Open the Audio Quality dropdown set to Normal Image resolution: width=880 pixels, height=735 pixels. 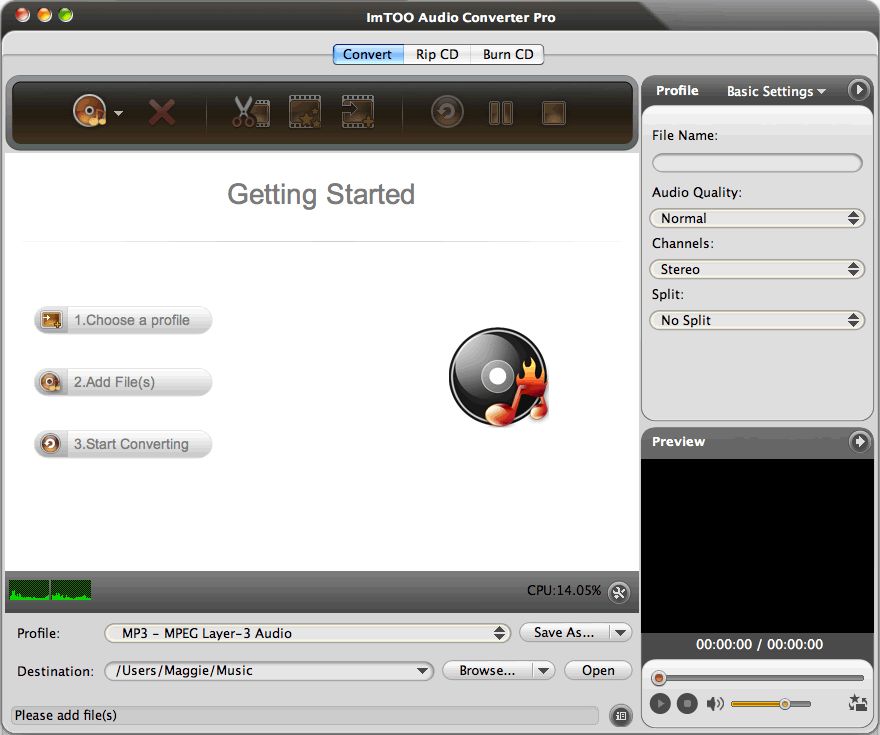[x=756, y=218]
